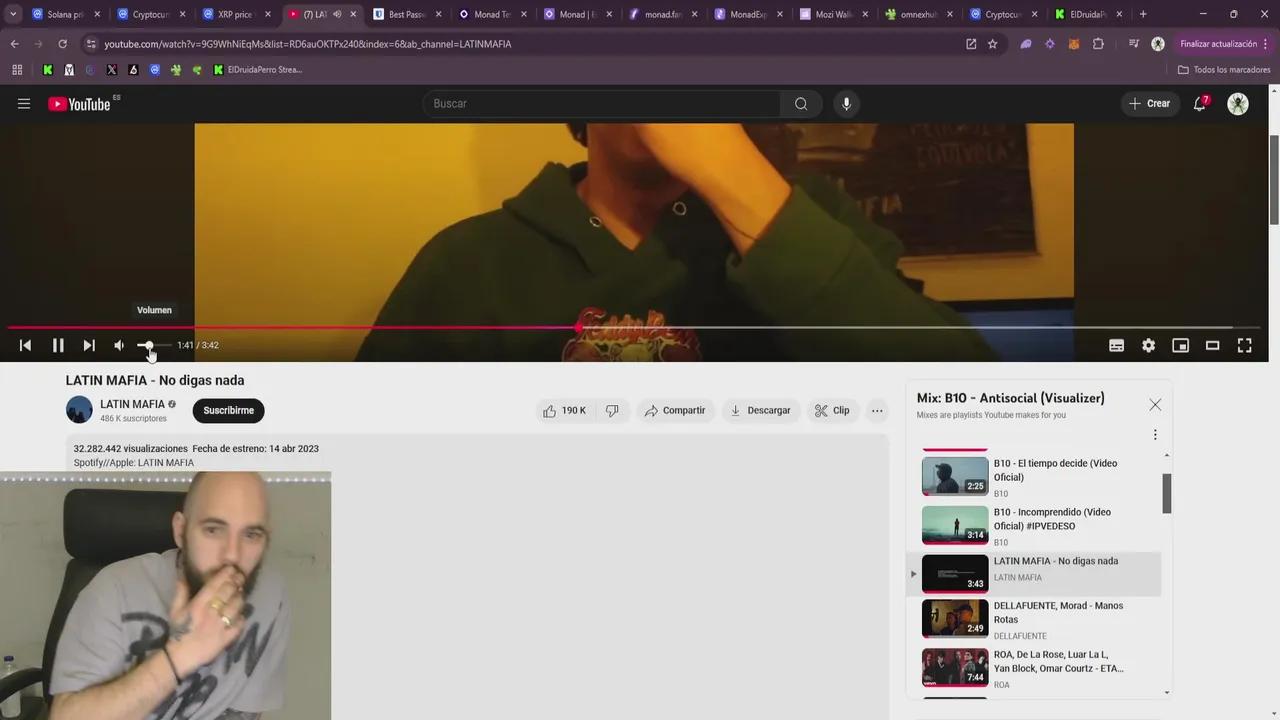
Task: Open the browser extensions puzzle icon
Action: click(x=1098, y=44)
